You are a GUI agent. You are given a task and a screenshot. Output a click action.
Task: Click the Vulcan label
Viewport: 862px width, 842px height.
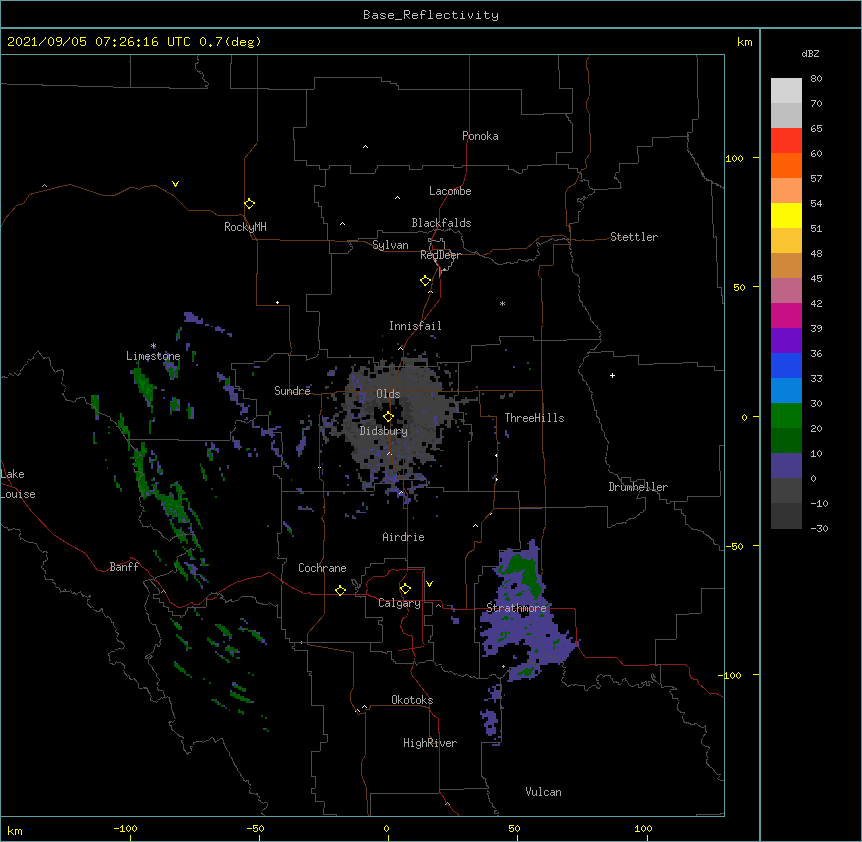[x=543, y=792]
